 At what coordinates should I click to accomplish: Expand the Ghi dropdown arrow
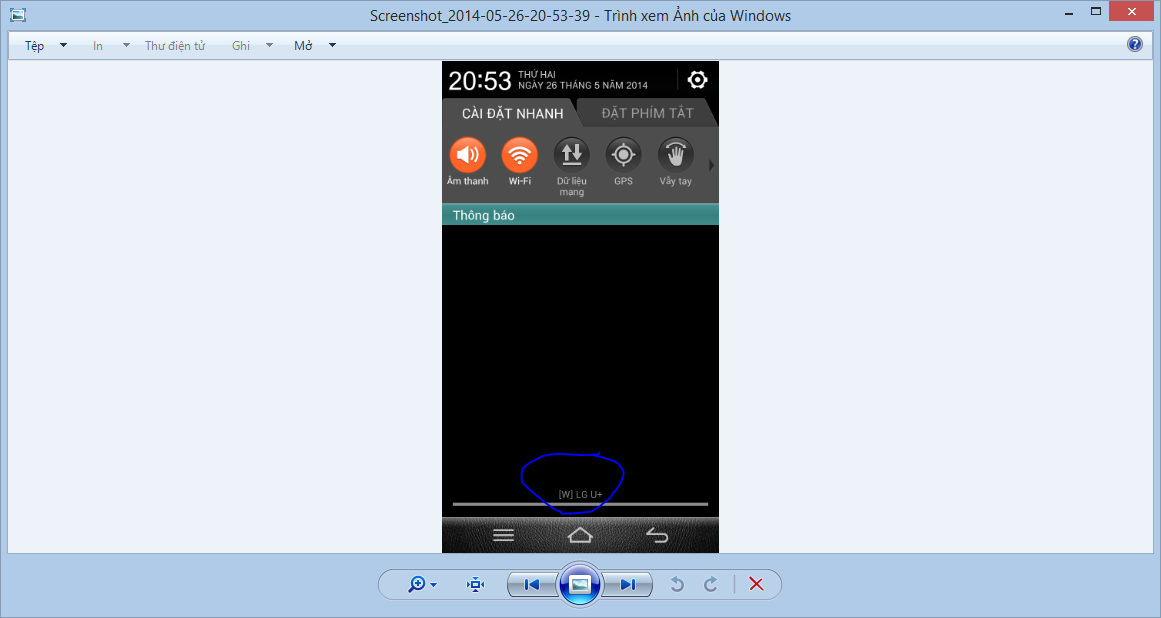(269, 46)
